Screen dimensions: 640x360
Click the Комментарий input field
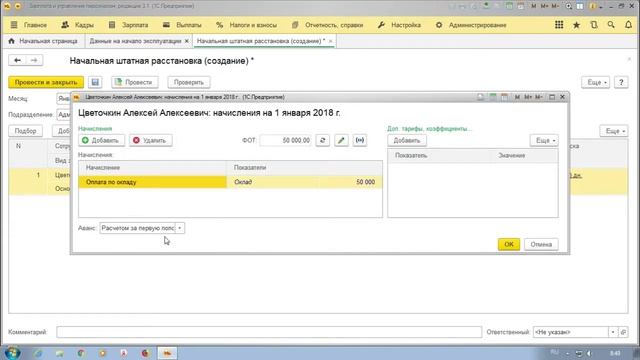269,332
